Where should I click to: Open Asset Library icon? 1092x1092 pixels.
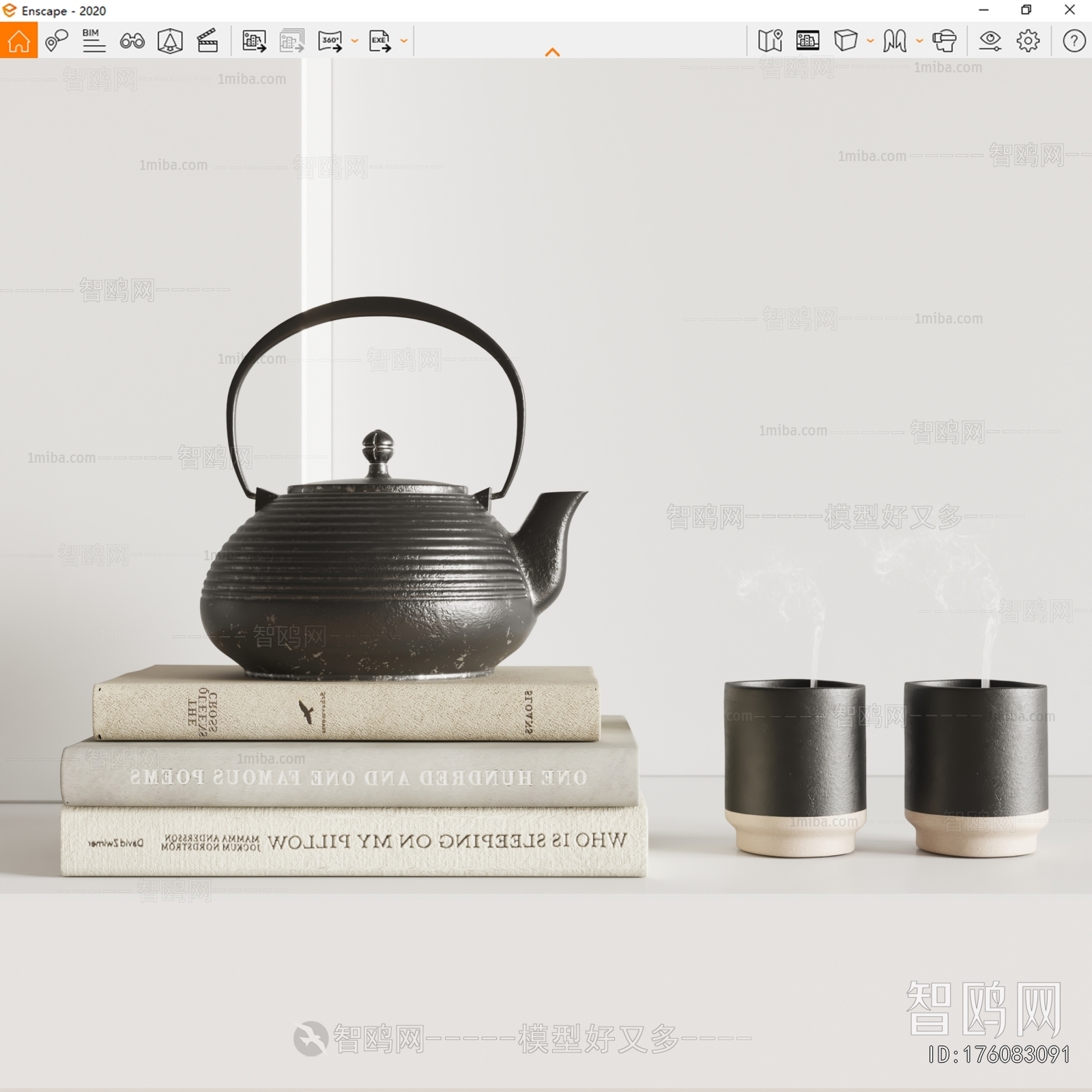(x=807, y=41)
